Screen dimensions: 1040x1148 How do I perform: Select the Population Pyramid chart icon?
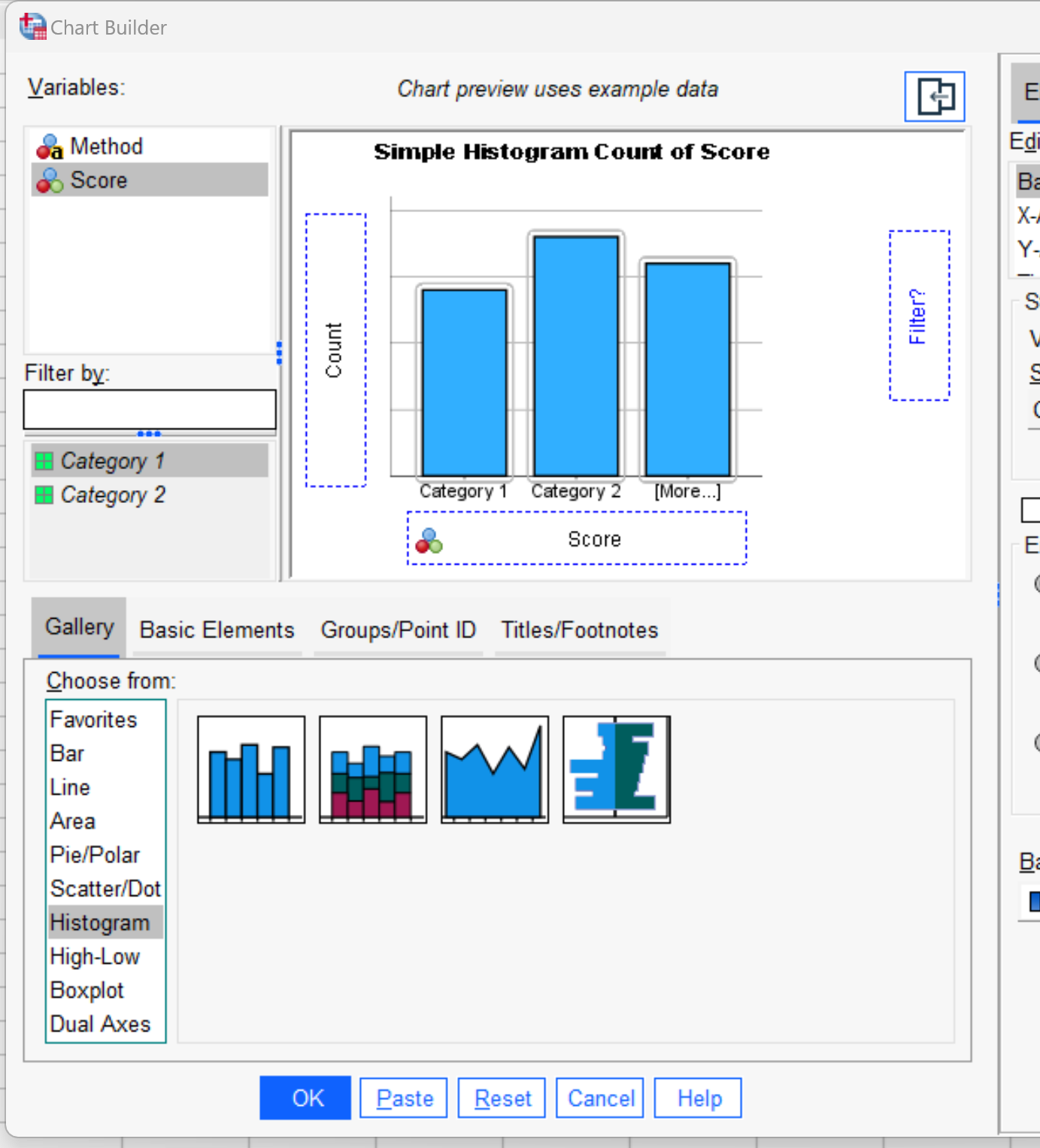[615, 769]
